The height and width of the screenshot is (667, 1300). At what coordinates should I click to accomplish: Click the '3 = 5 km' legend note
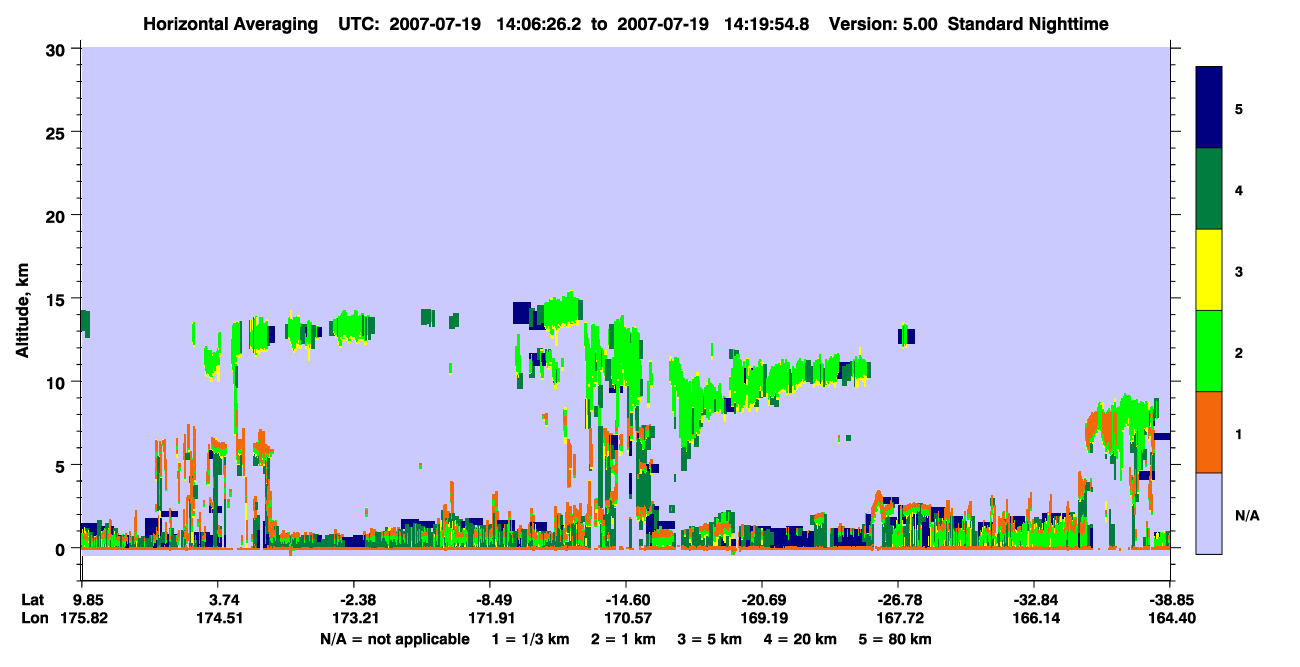coord(709,639)
